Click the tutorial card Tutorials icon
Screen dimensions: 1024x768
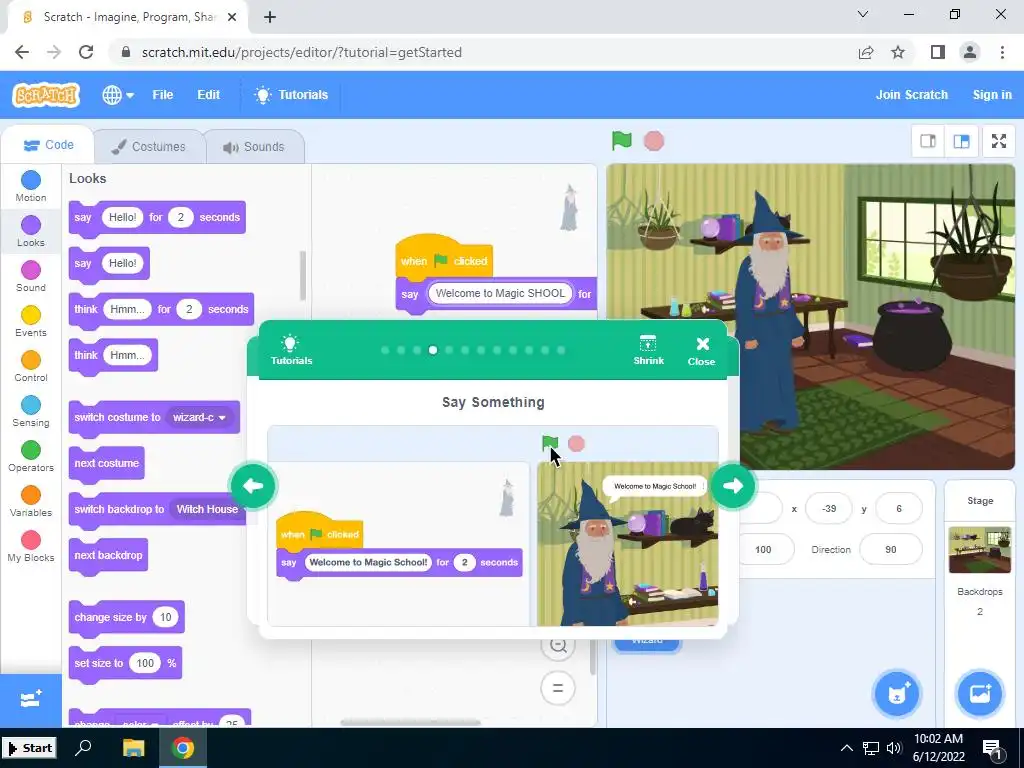pos(291,349)
